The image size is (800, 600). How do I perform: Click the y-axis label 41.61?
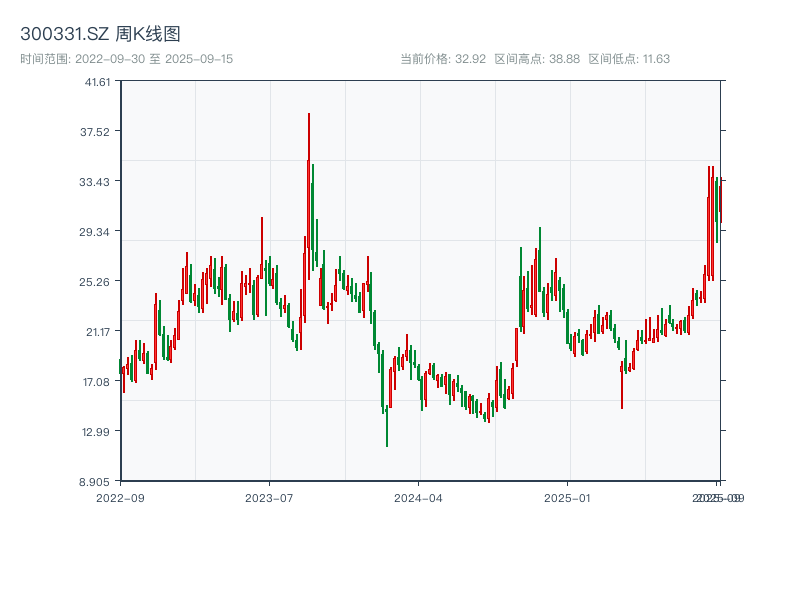pos(97,82)
